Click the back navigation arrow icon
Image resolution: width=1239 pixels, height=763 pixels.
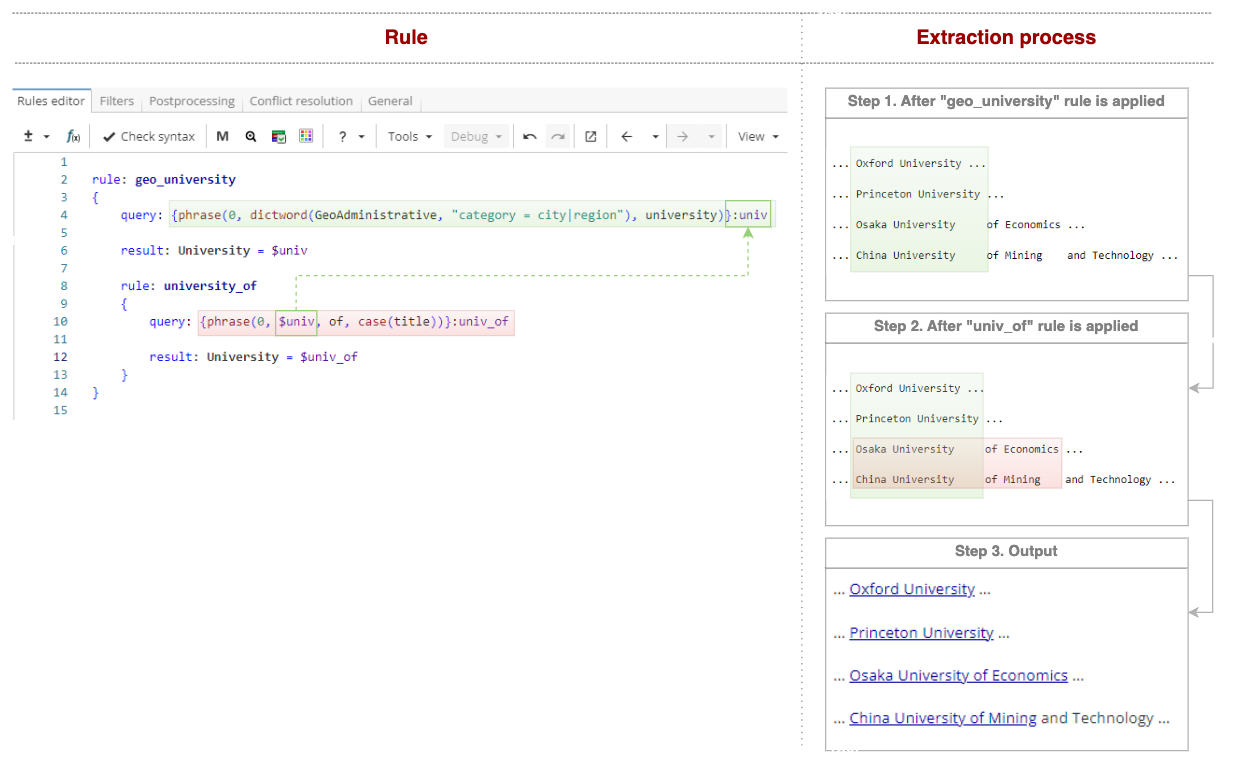626,136
